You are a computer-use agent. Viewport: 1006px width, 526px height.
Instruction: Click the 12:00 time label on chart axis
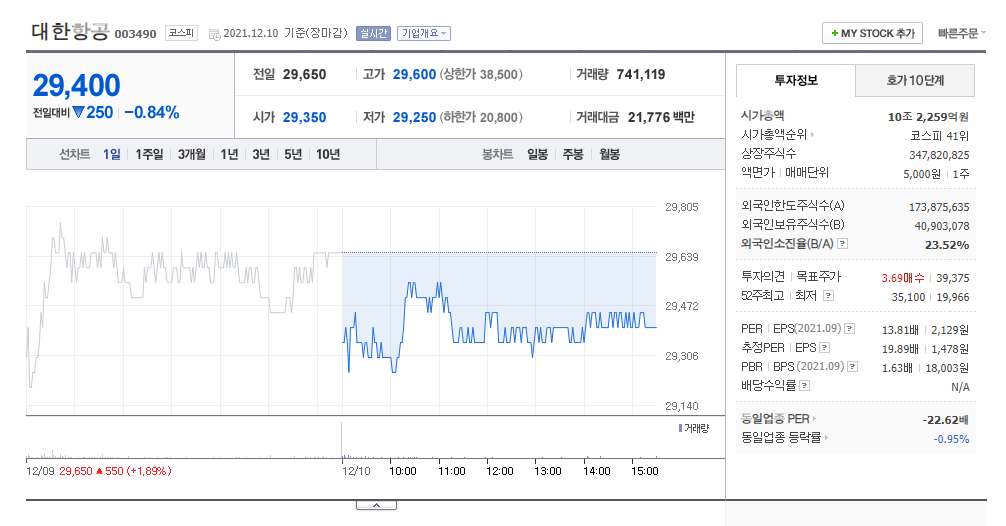pos(500,471)
